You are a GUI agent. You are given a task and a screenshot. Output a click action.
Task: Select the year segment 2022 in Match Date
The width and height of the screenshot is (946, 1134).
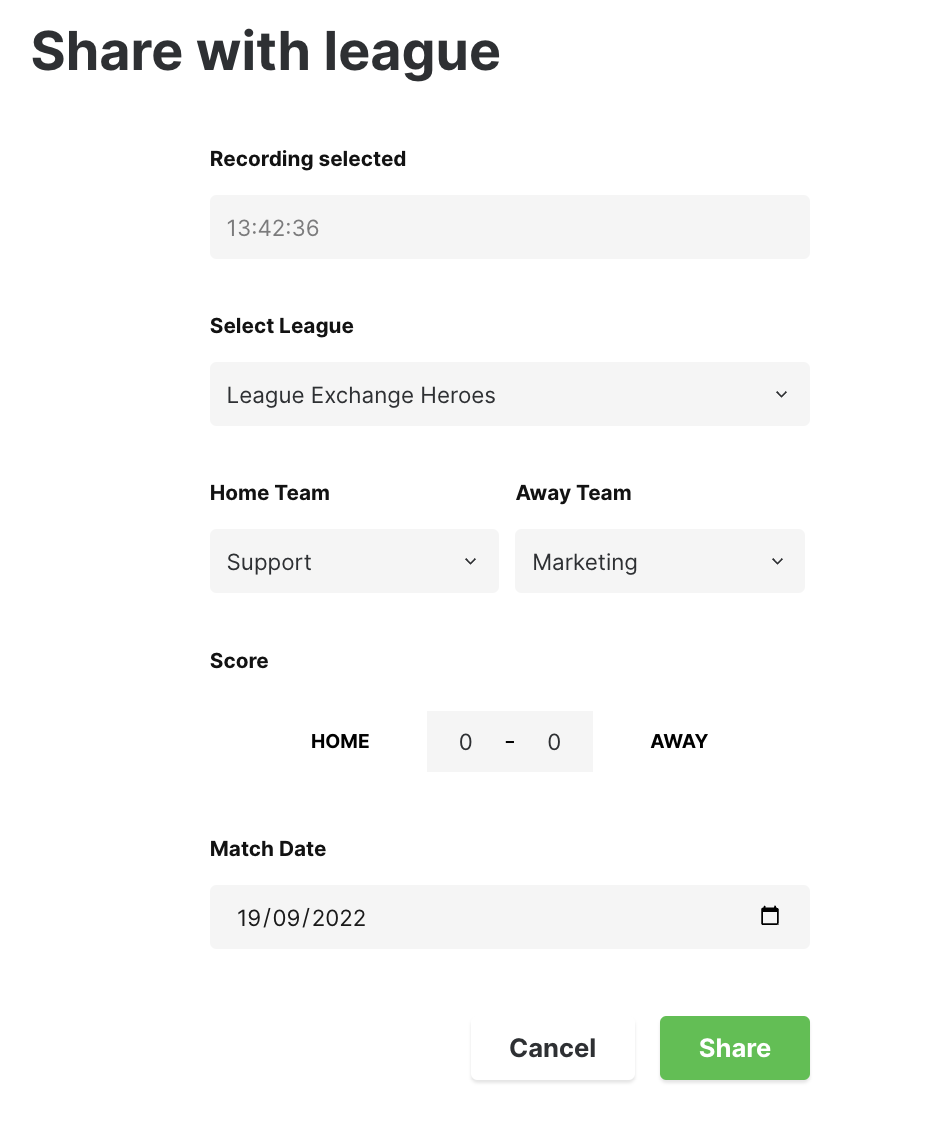[x=338, y=918]
